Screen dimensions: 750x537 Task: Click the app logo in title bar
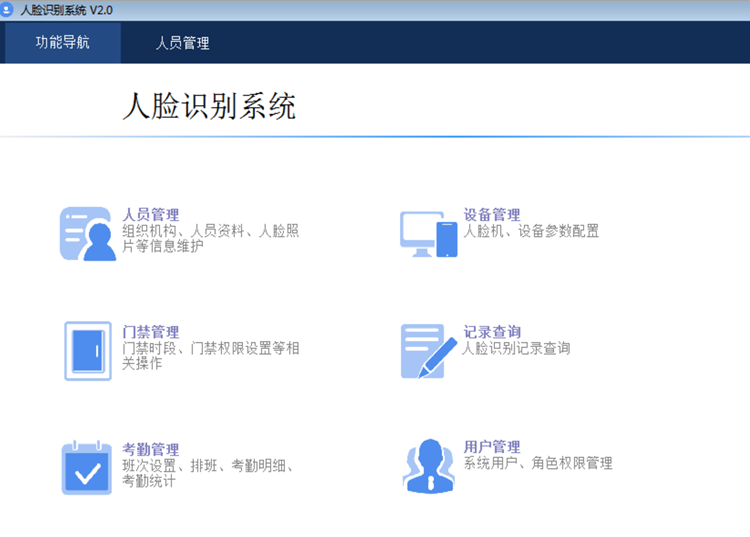tap(9, 9)
